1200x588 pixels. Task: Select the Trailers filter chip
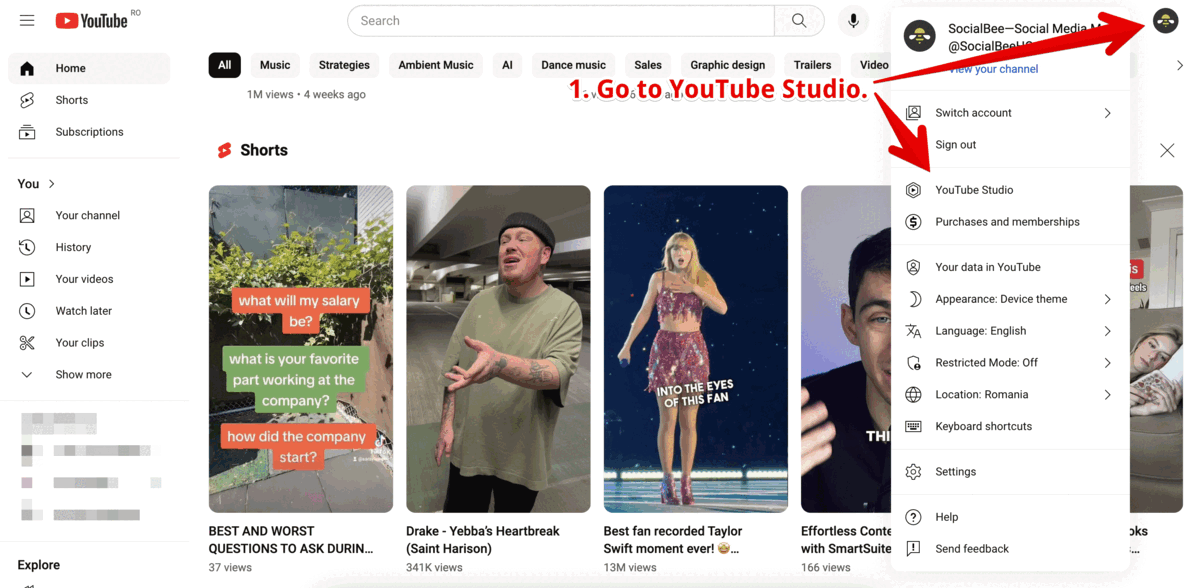click(813, 65)
